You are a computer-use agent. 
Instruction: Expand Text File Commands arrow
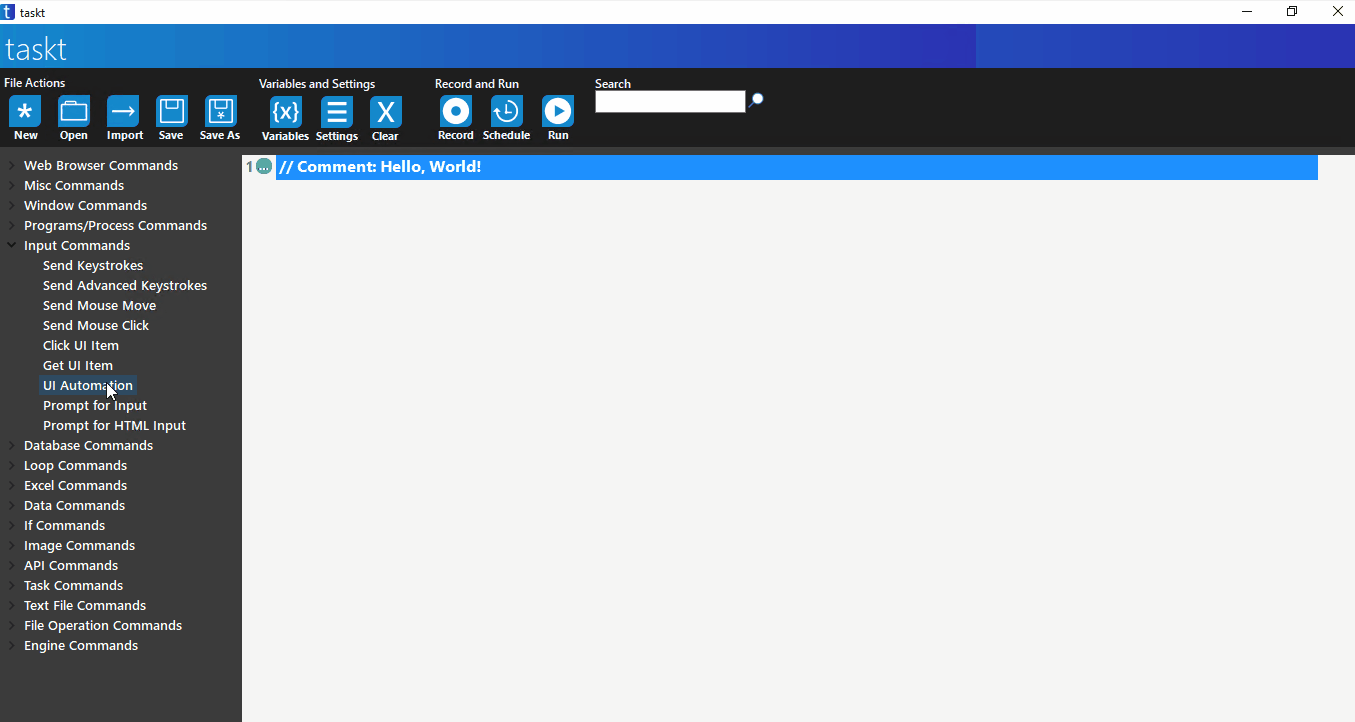(11, 605)
